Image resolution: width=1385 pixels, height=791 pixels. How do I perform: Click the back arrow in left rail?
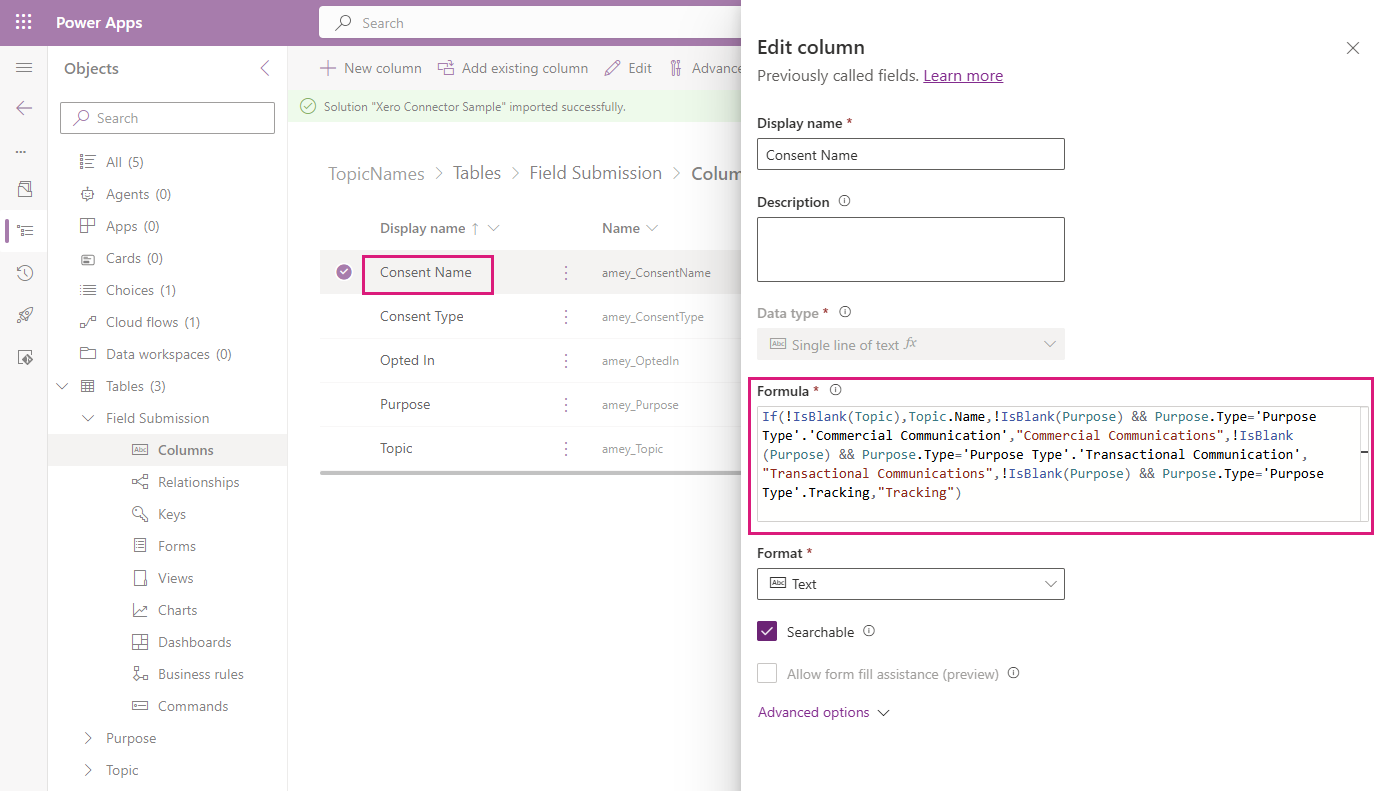click(x=24, y=108)
